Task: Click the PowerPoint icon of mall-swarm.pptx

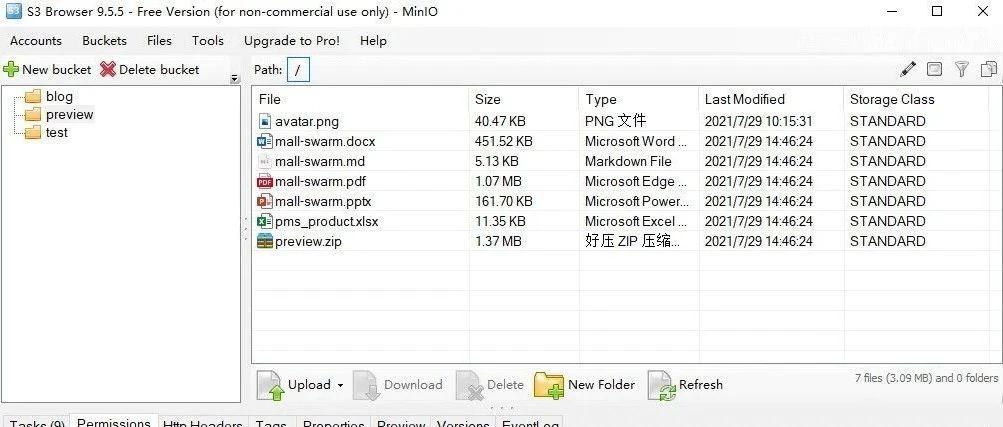Action: click(264, 201)
